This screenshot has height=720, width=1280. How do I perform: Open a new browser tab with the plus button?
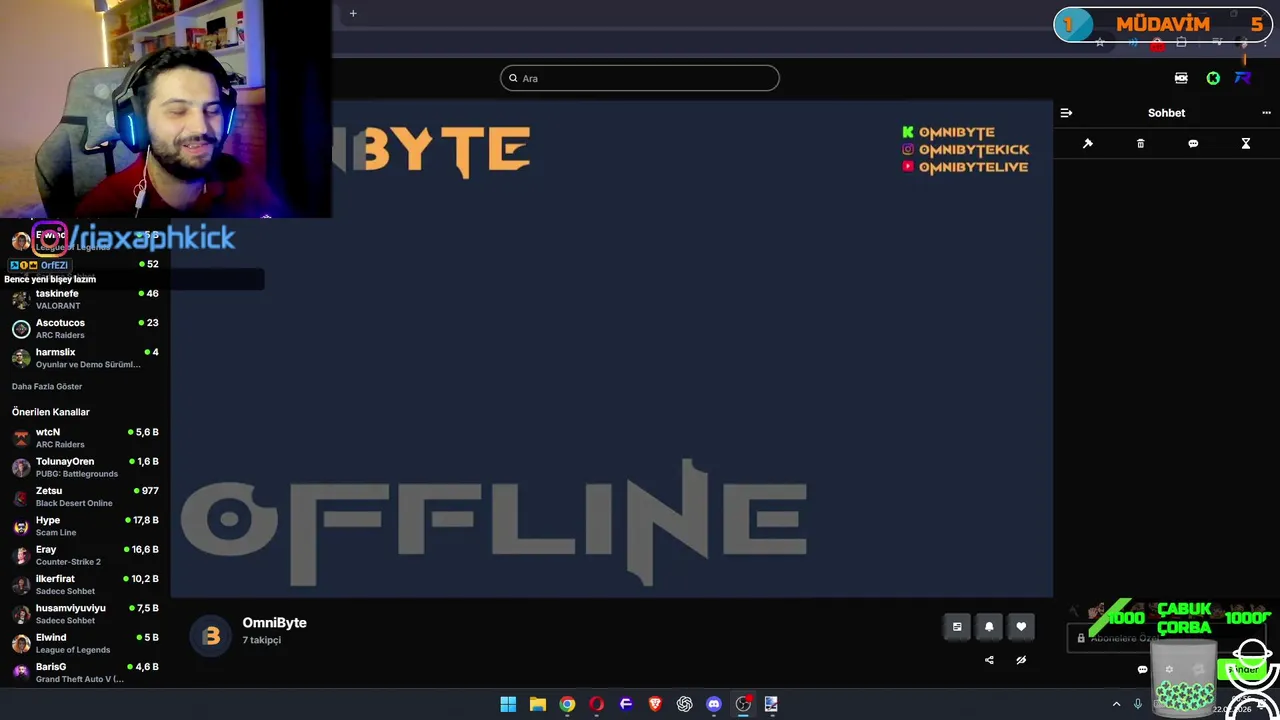click(353, 13)
